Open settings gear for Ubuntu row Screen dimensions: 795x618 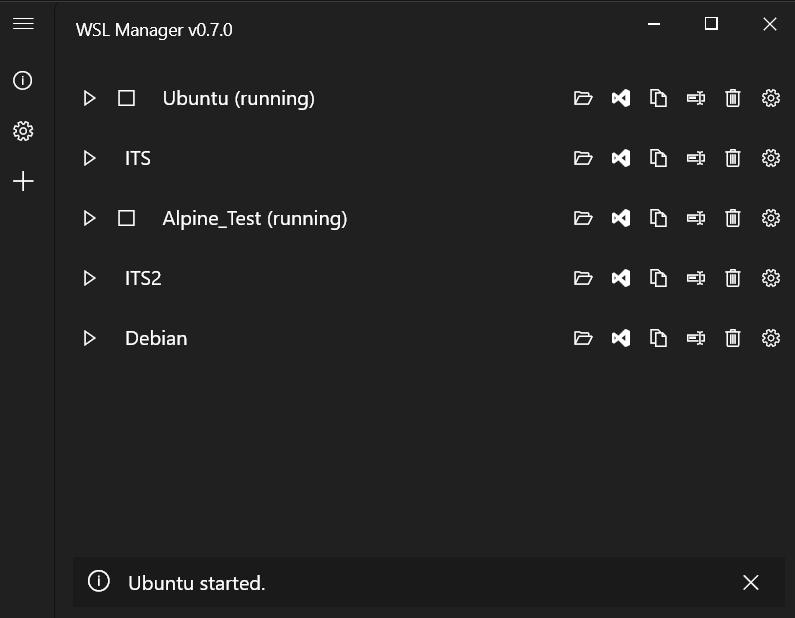(x=770, y=98)
